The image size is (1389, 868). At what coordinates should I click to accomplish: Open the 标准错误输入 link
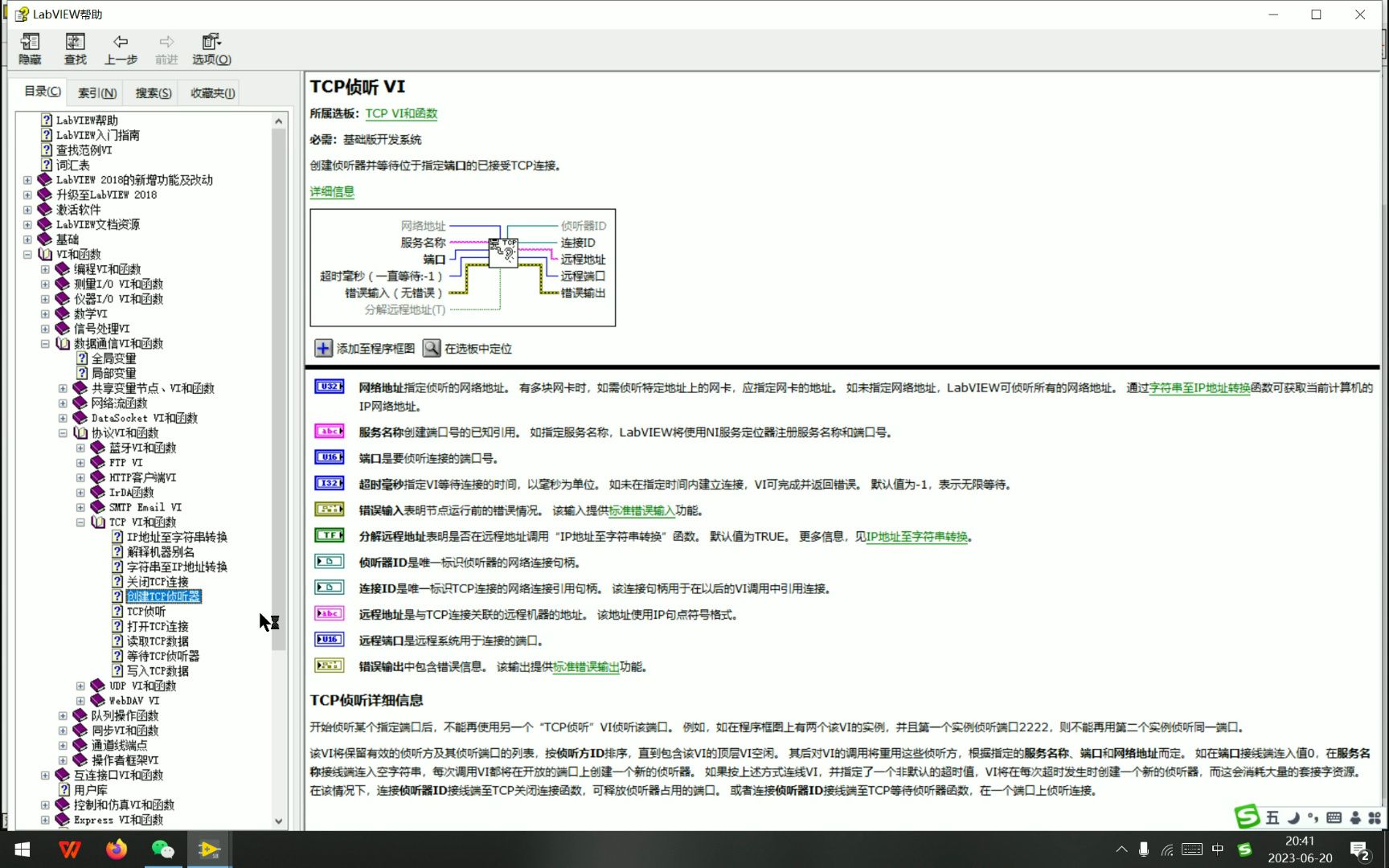coord(641,510)
